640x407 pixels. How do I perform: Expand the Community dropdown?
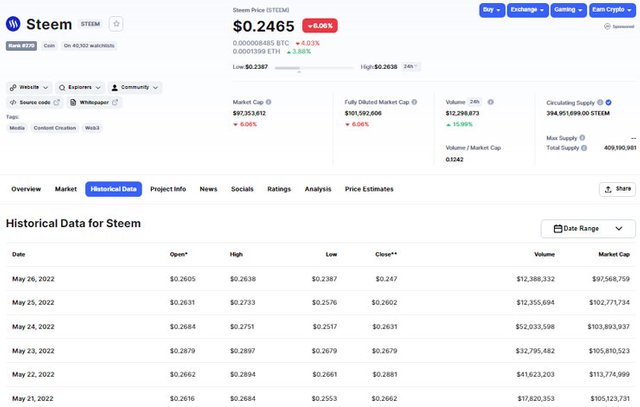point(135,87)
